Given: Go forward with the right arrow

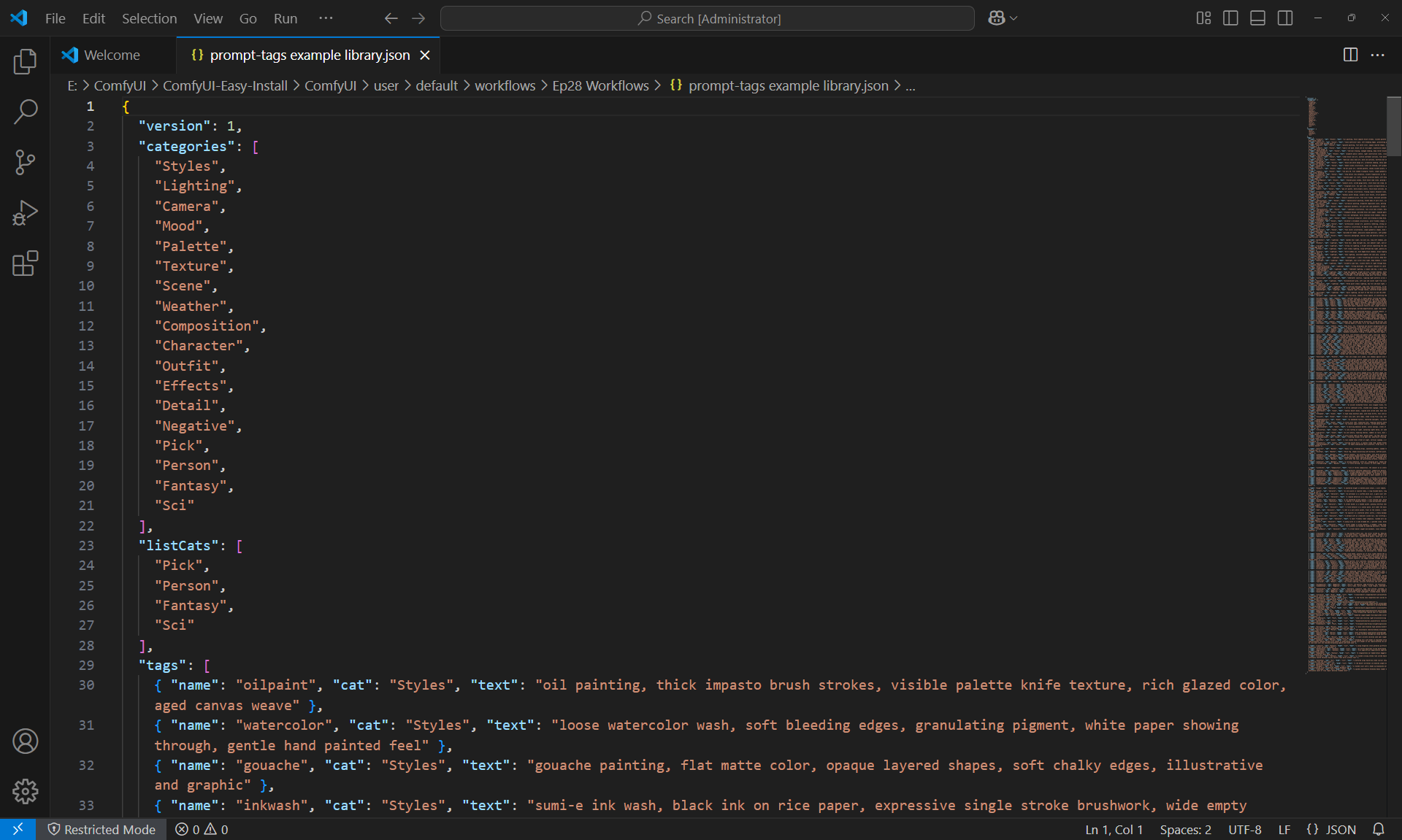Looking at the screenshot, I should pos(418,18).
